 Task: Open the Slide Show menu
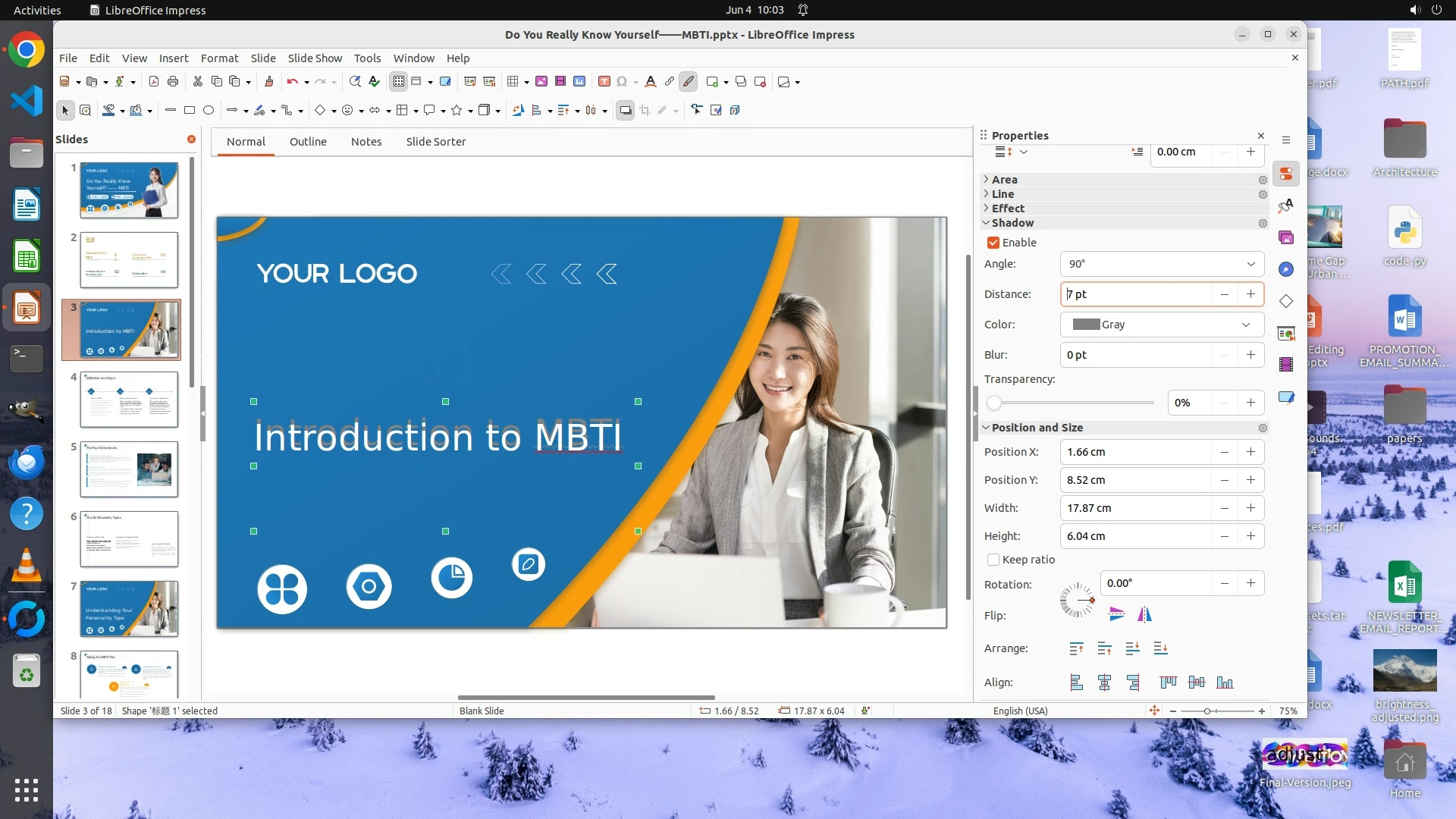click(x=315, y=58)
